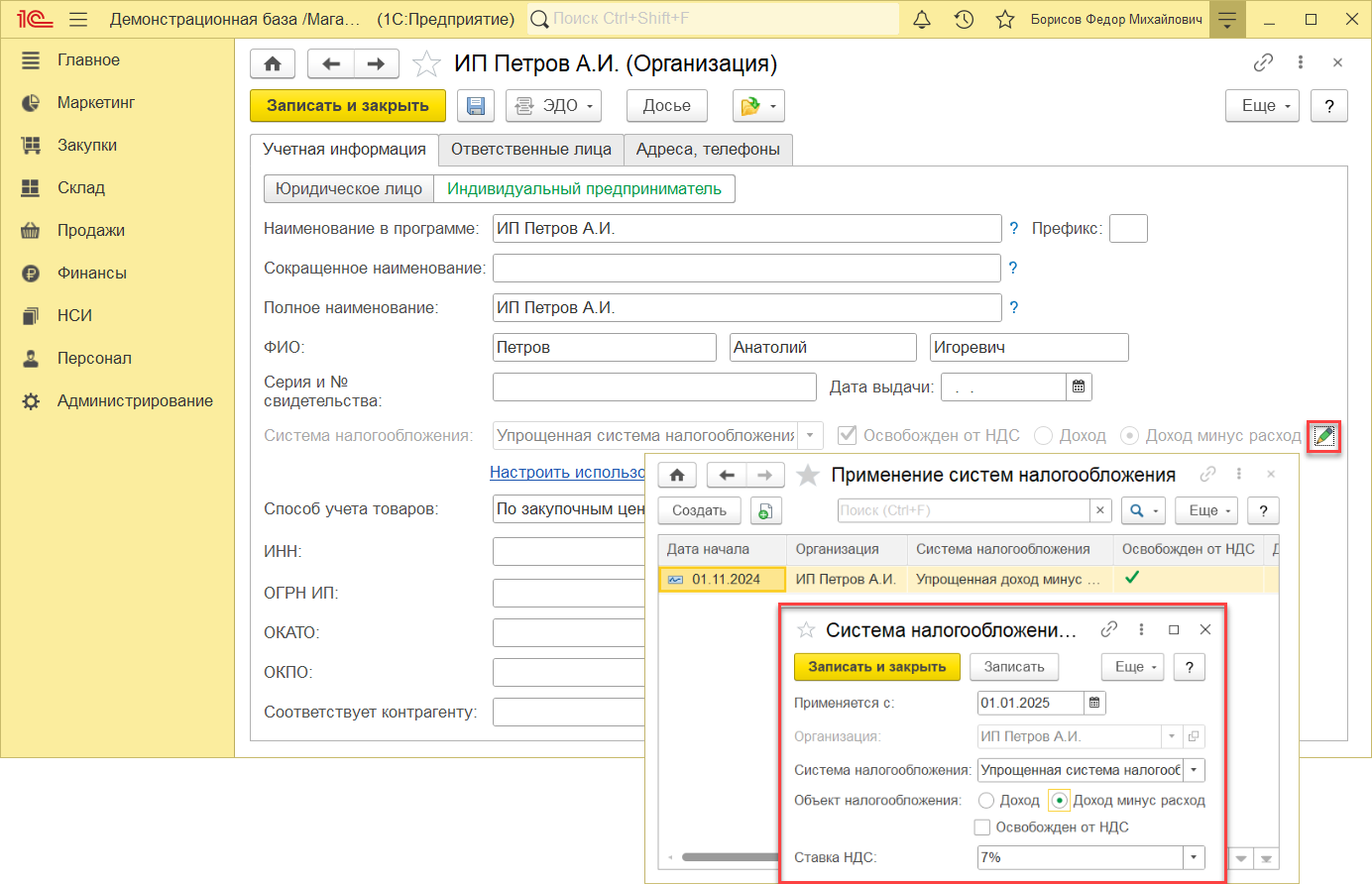Select Доход radio button in tax dialog
1372x884 pixels.
tap(986, 801)
